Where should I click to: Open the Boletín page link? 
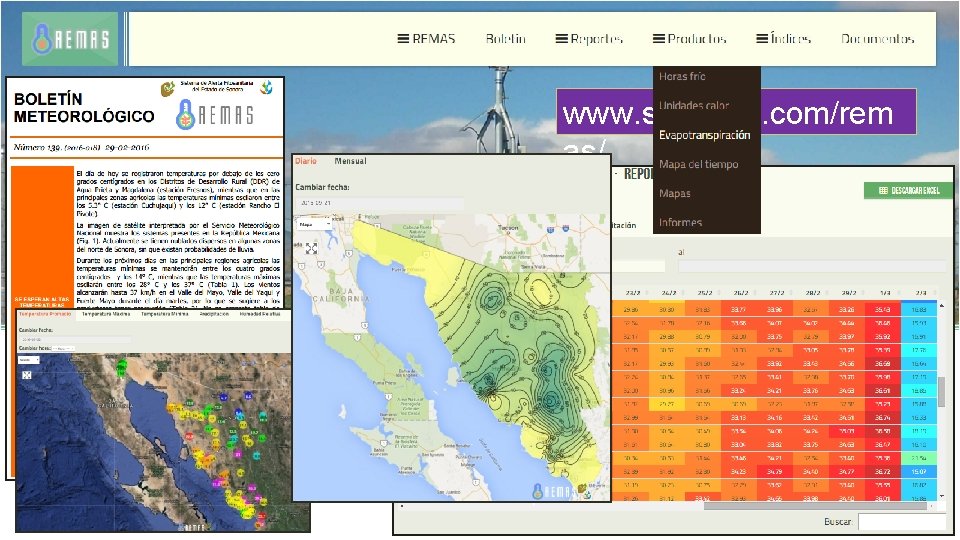pyautogui.click(x=506, y=39)
